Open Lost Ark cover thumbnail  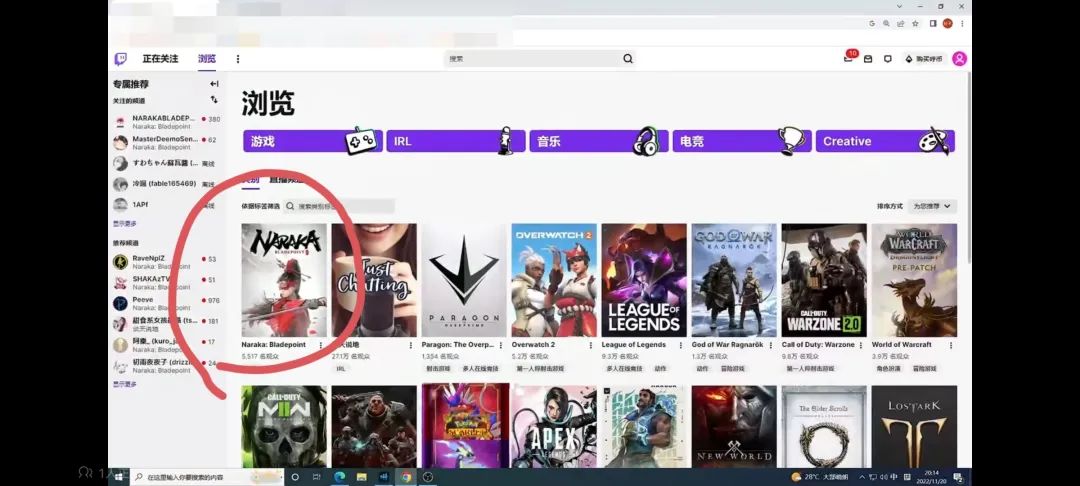914,427
